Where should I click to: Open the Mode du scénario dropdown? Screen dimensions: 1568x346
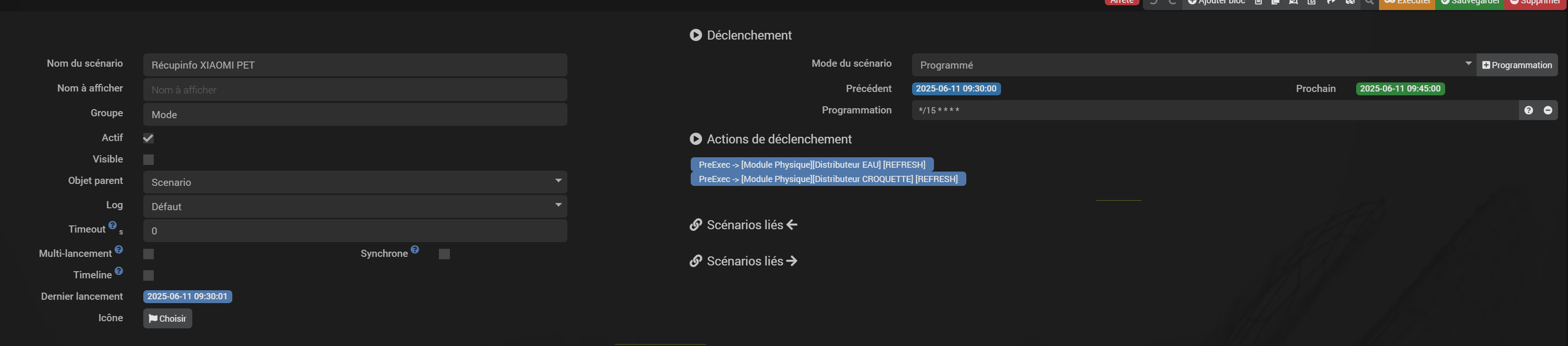1193,65
